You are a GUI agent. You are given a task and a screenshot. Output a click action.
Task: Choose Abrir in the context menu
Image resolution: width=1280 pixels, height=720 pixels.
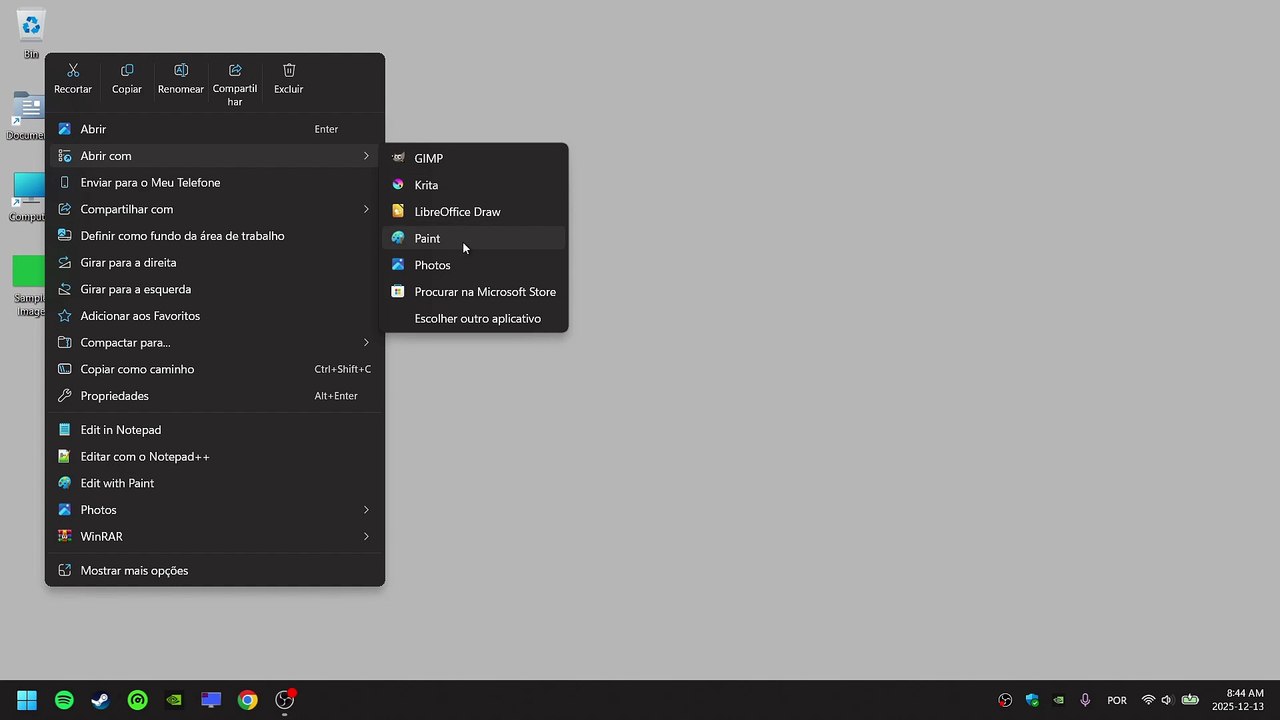tap(215, 129)
